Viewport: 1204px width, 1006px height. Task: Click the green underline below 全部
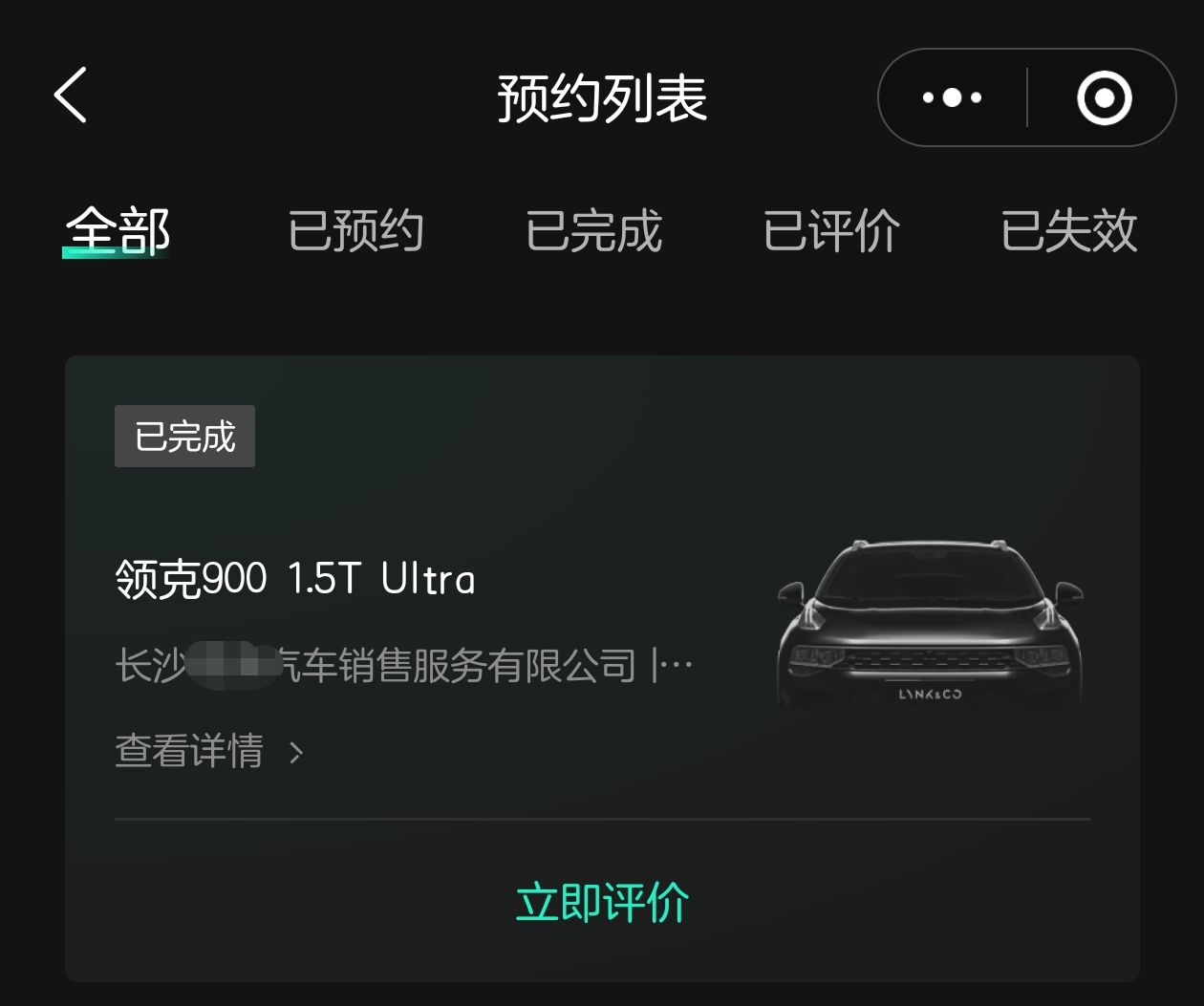[x=116, y=253]
